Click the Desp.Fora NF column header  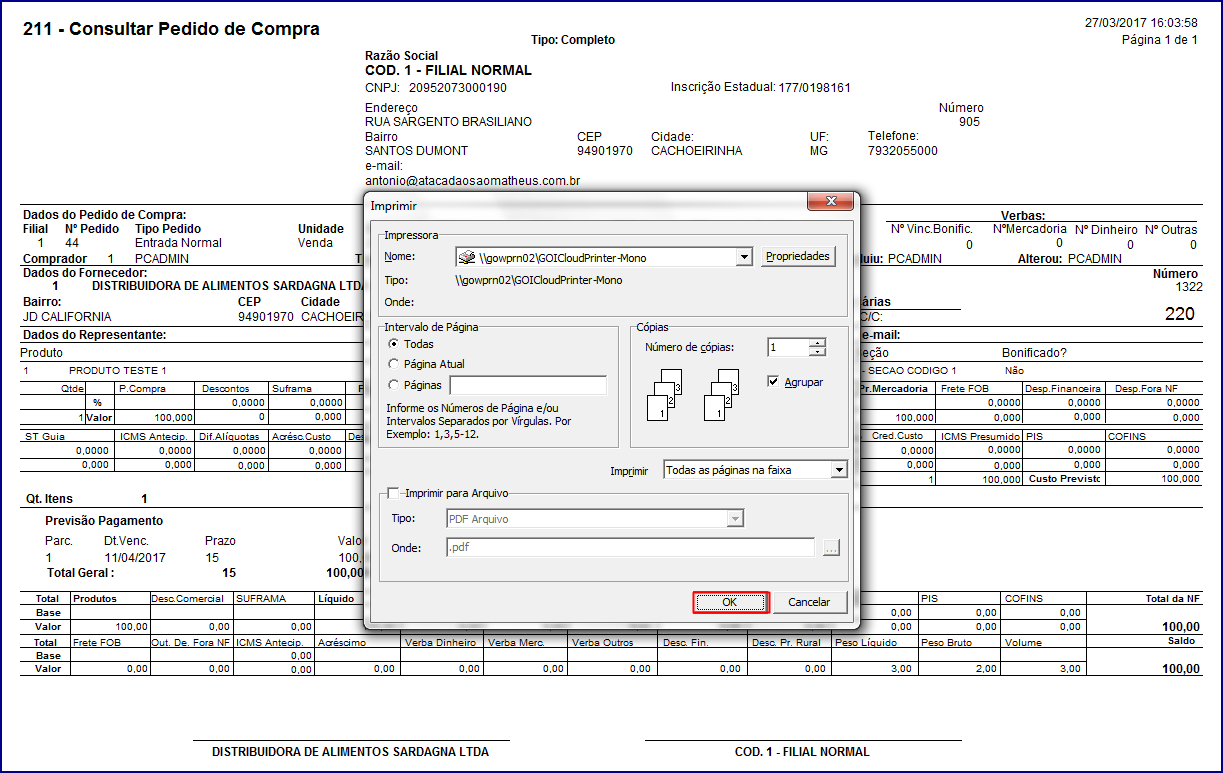[x=1146, y=389]
